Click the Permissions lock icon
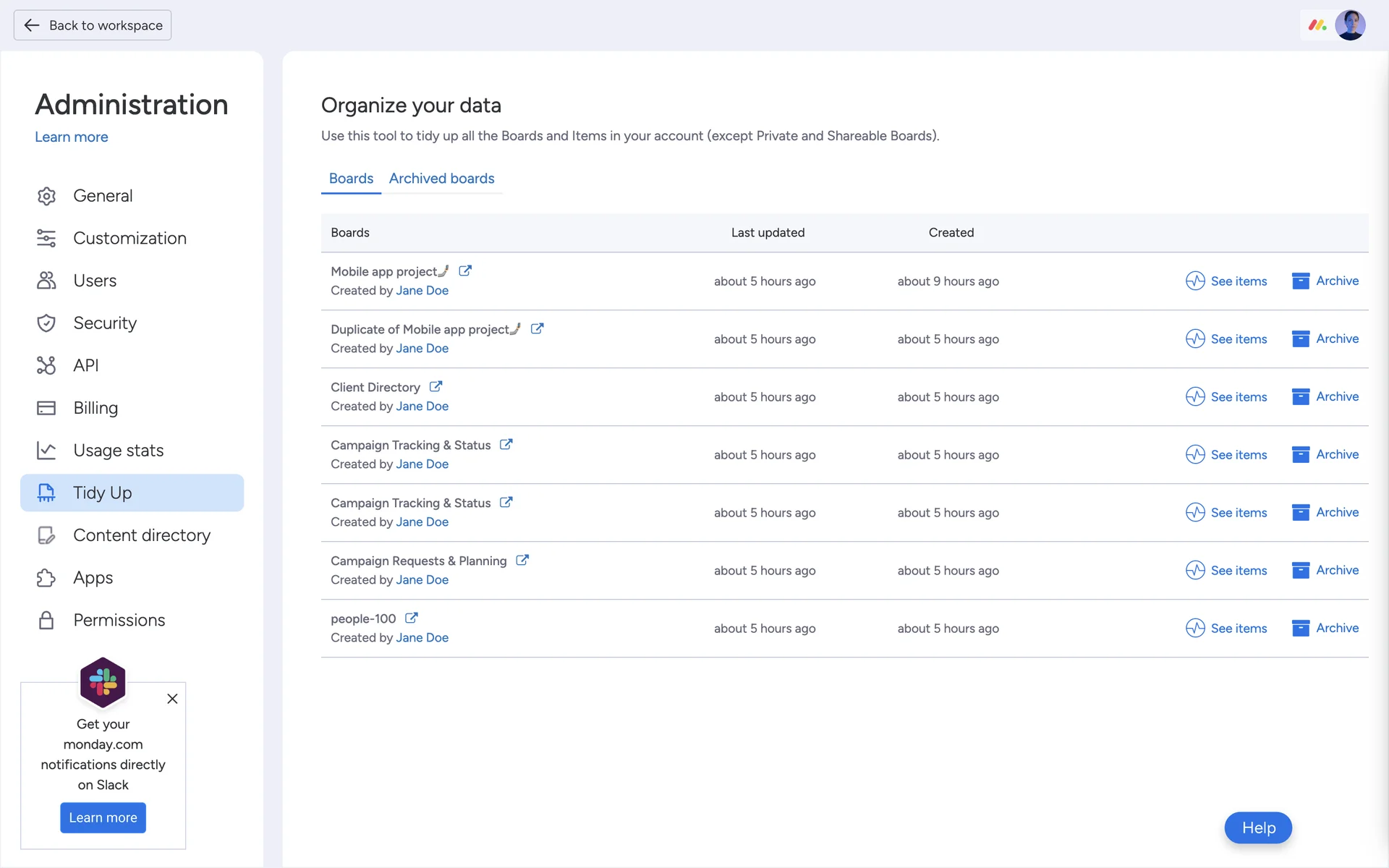1389x868 pixels. pyautogui.click(x=46, y=621)
